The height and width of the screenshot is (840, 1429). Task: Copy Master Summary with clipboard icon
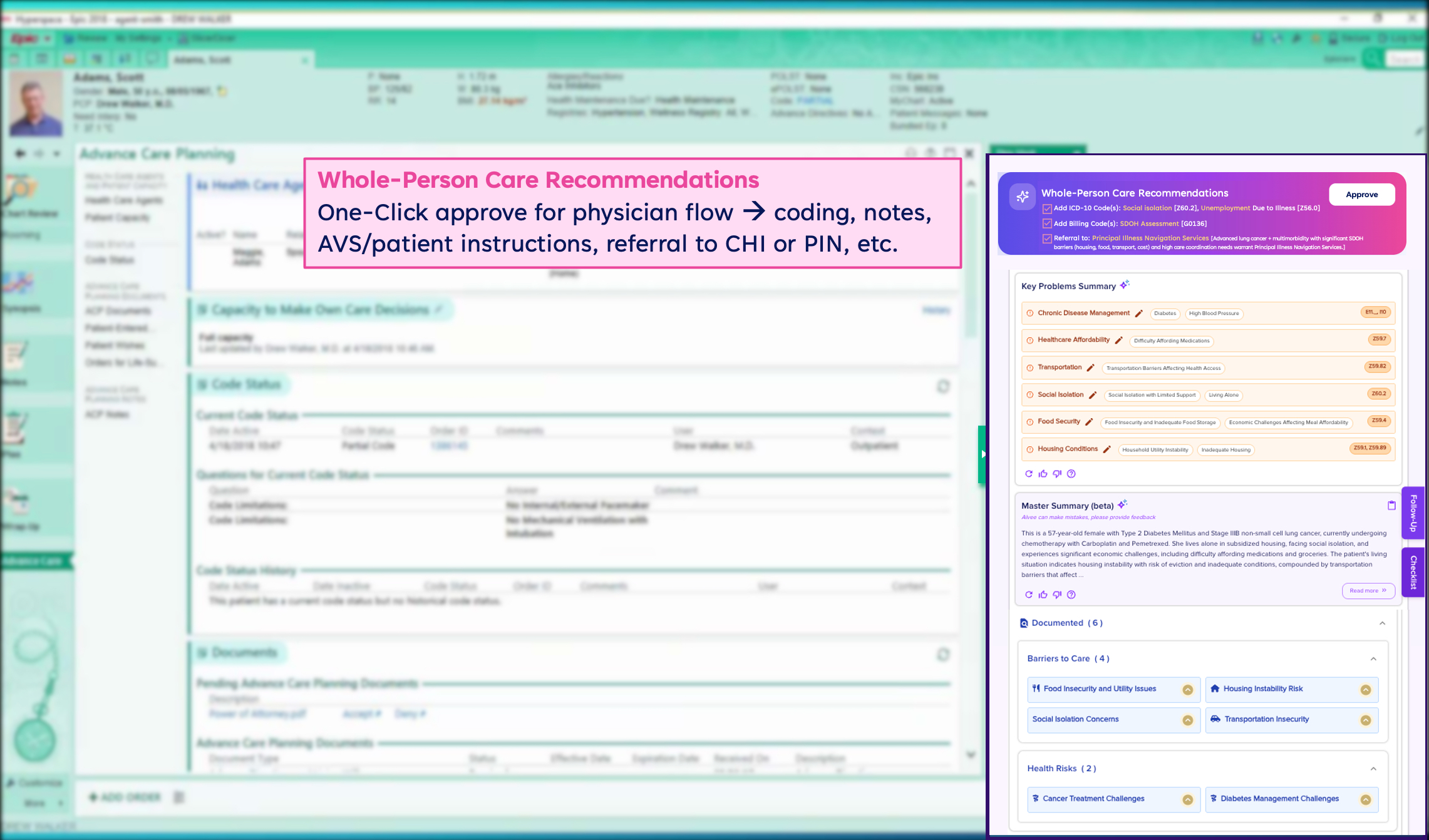coord(1391,505)
